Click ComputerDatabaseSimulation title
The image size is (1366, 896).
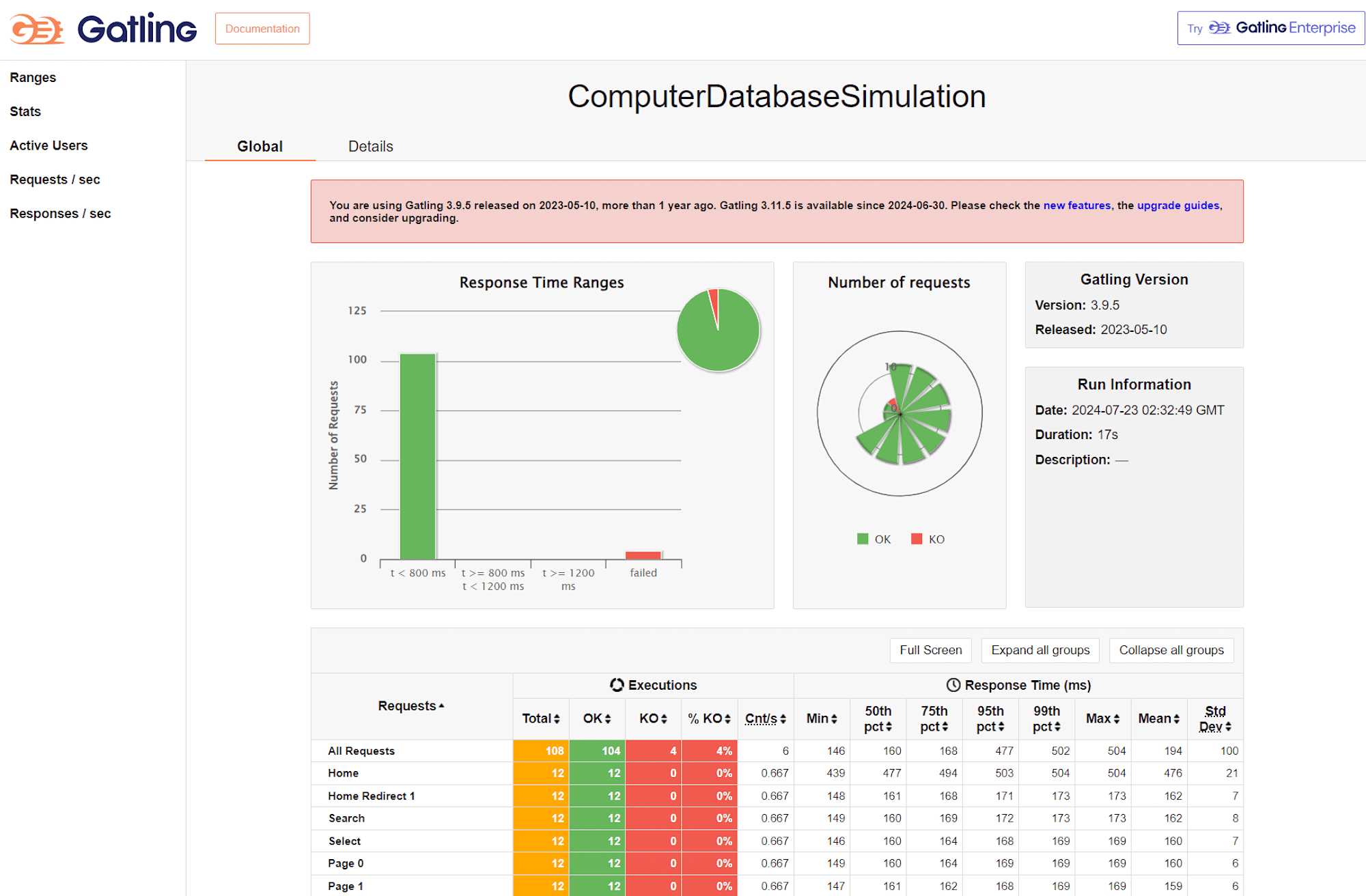pos(777,96)
